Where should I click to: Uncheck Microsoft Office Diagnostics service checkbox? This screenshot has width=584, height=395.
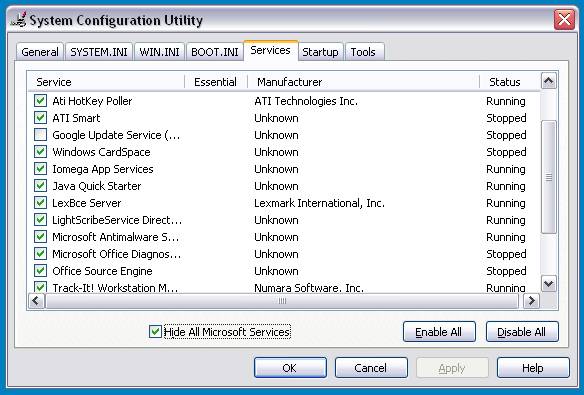click(x=40, y=254)
